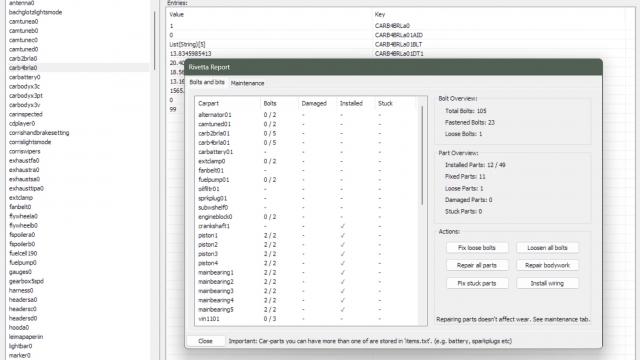The height and width of the screenshot is (360, 640).
Task: Select gearbox5spd in the left list
Action: 26,281
